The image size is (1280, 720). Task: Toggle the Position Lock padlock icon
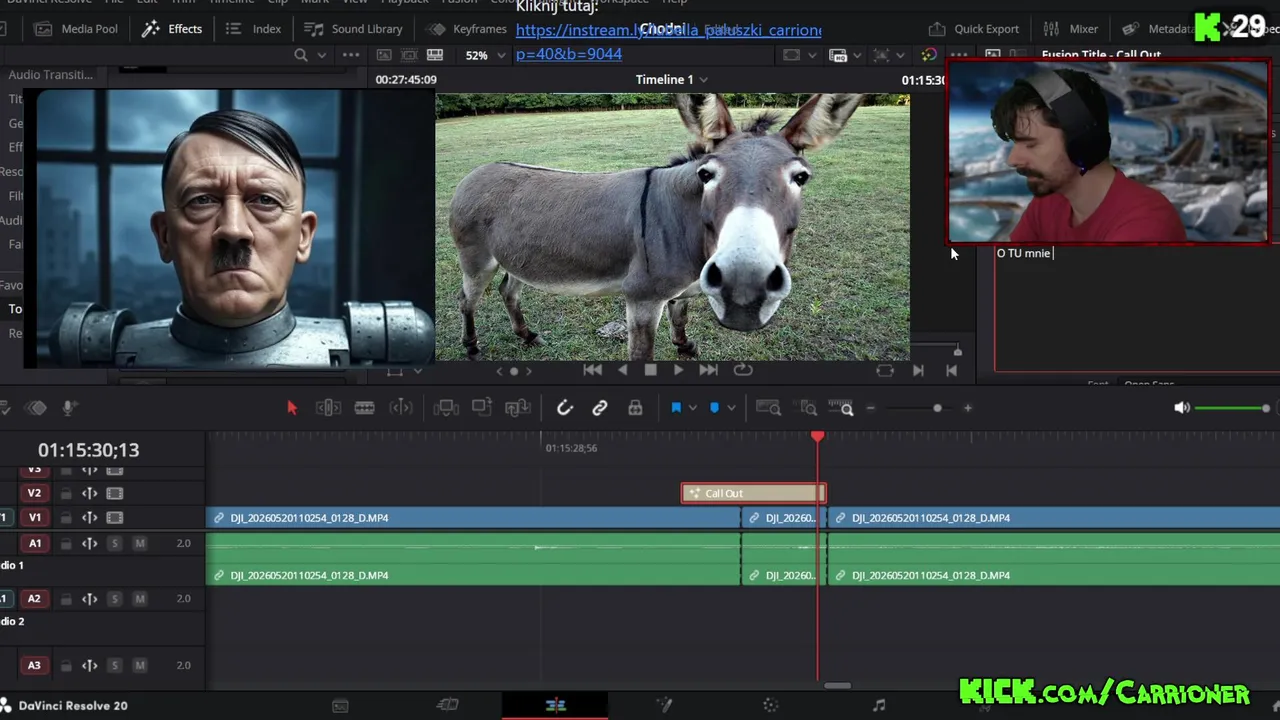pos(635,408)
